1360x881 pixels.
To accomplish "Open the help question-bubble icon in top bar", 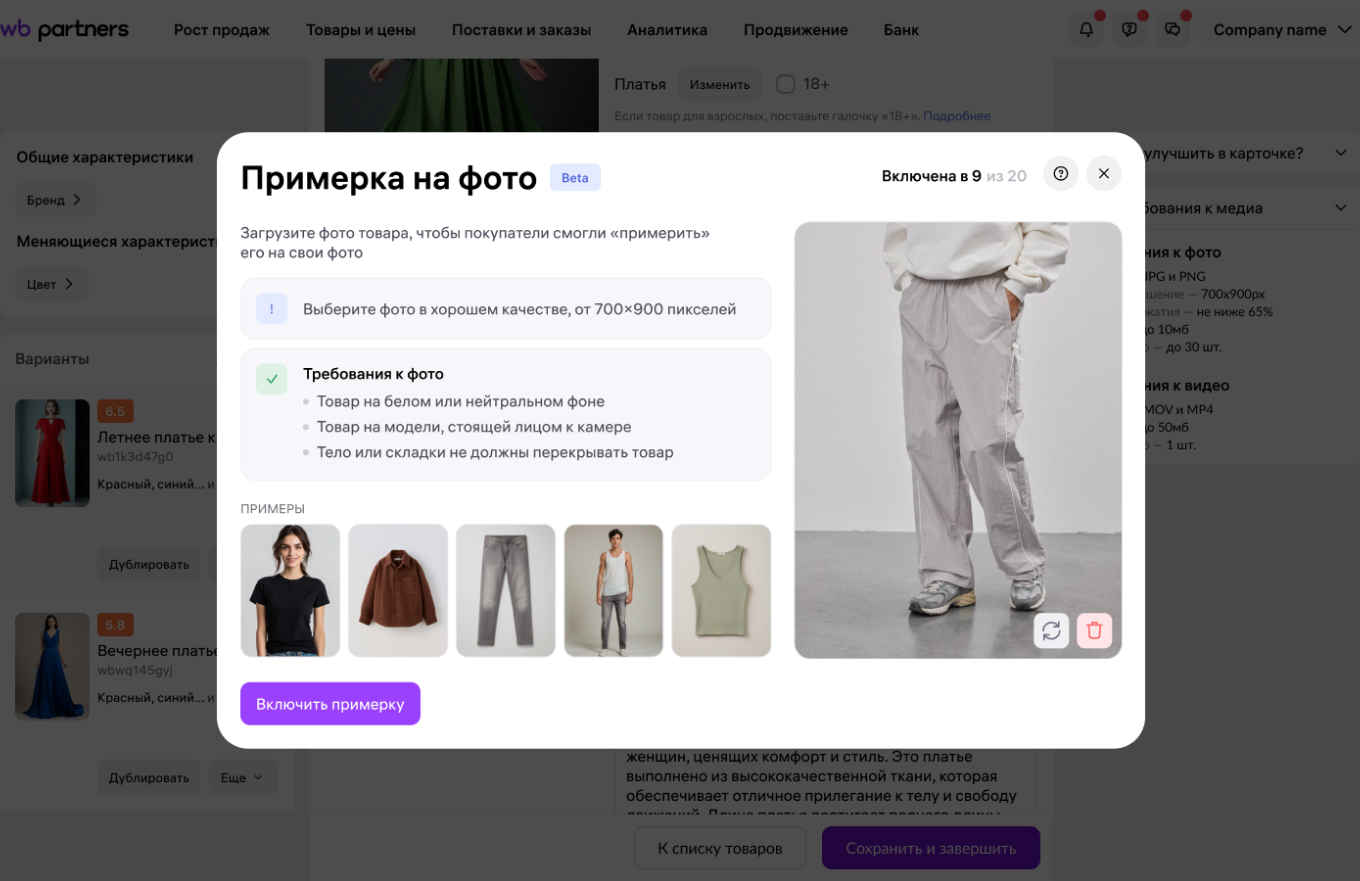I will (x=1129, y=29).
